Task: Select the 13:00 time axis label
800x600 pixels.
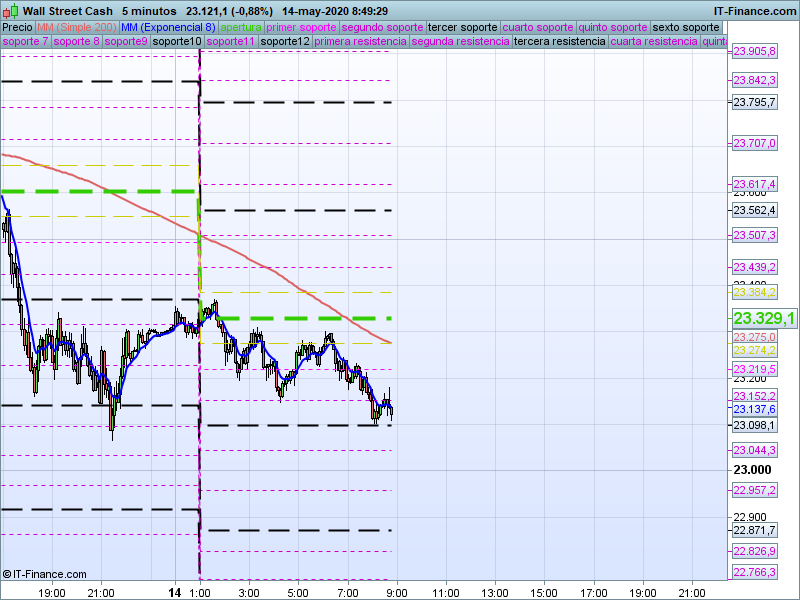Action: click(x=495, y=593)
